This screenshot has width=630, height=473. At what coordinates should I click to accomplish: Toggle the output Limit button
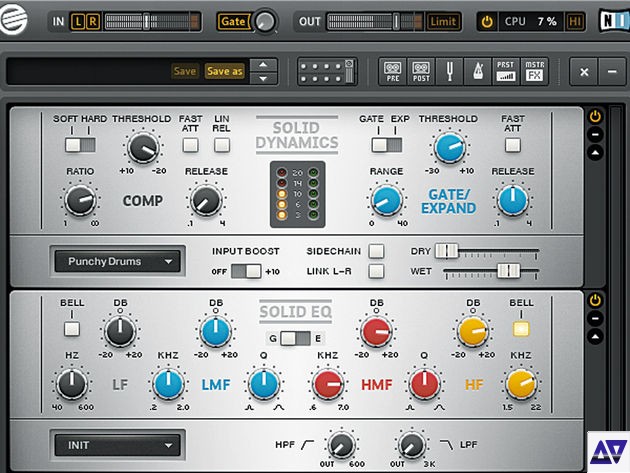click(x=443, y=21)
